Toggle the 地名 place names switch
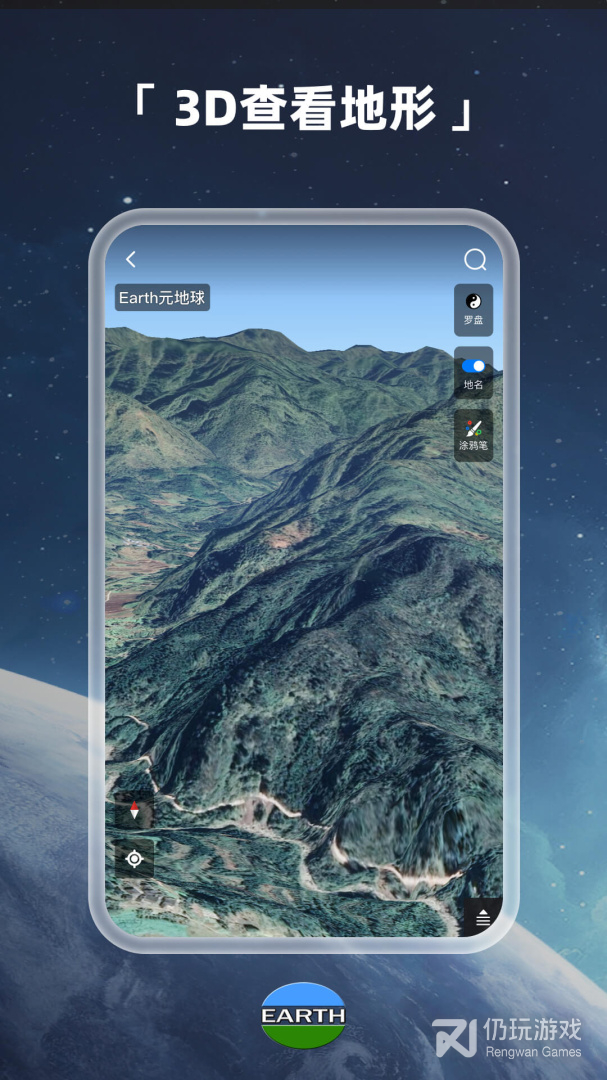The height and width of the screenshot is (1080, 607). 474,366
